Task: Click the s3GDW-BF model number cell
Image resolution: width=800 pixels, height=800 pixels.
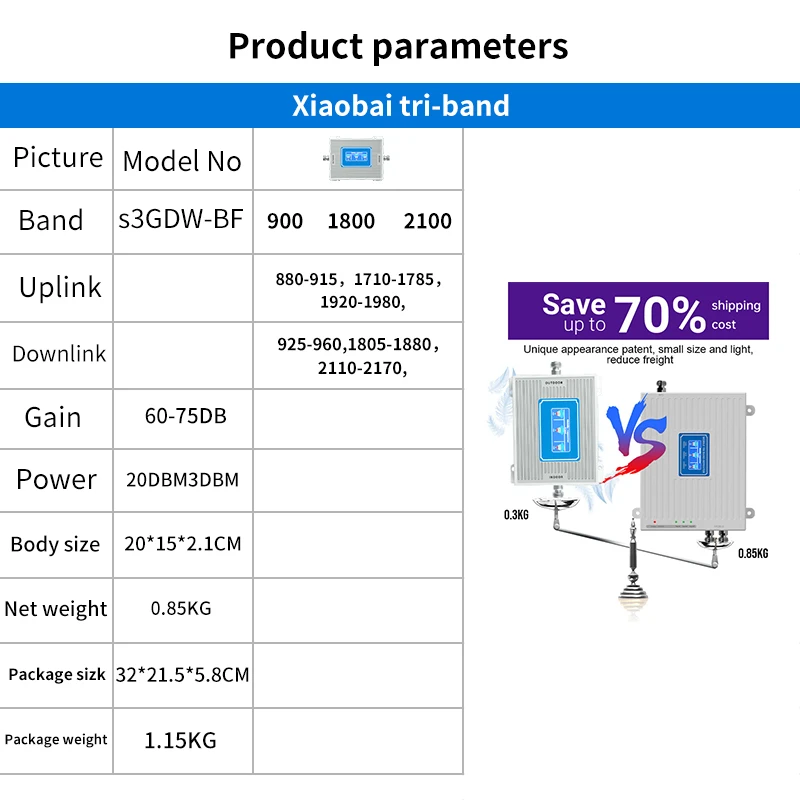Action: click(x=181, y=220)
